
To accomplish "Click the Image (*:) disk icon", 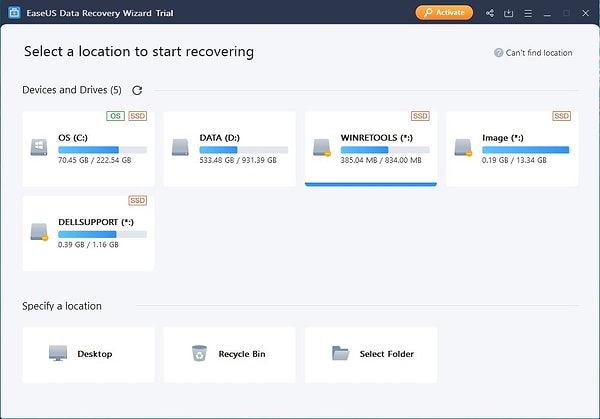I will click(x=463, y=148).
